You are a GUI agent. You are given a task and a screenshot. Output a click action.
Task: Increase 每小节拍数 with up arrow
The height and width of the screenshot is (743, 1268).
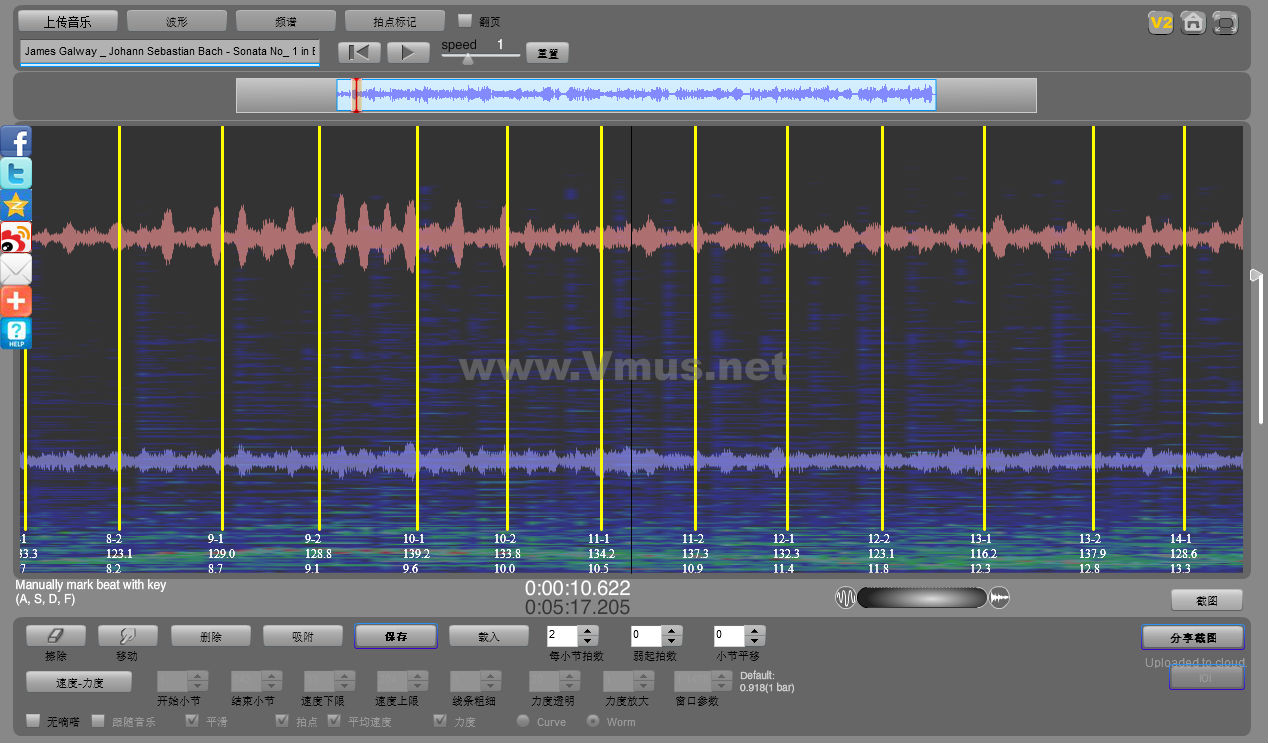[x=588, y=631]
